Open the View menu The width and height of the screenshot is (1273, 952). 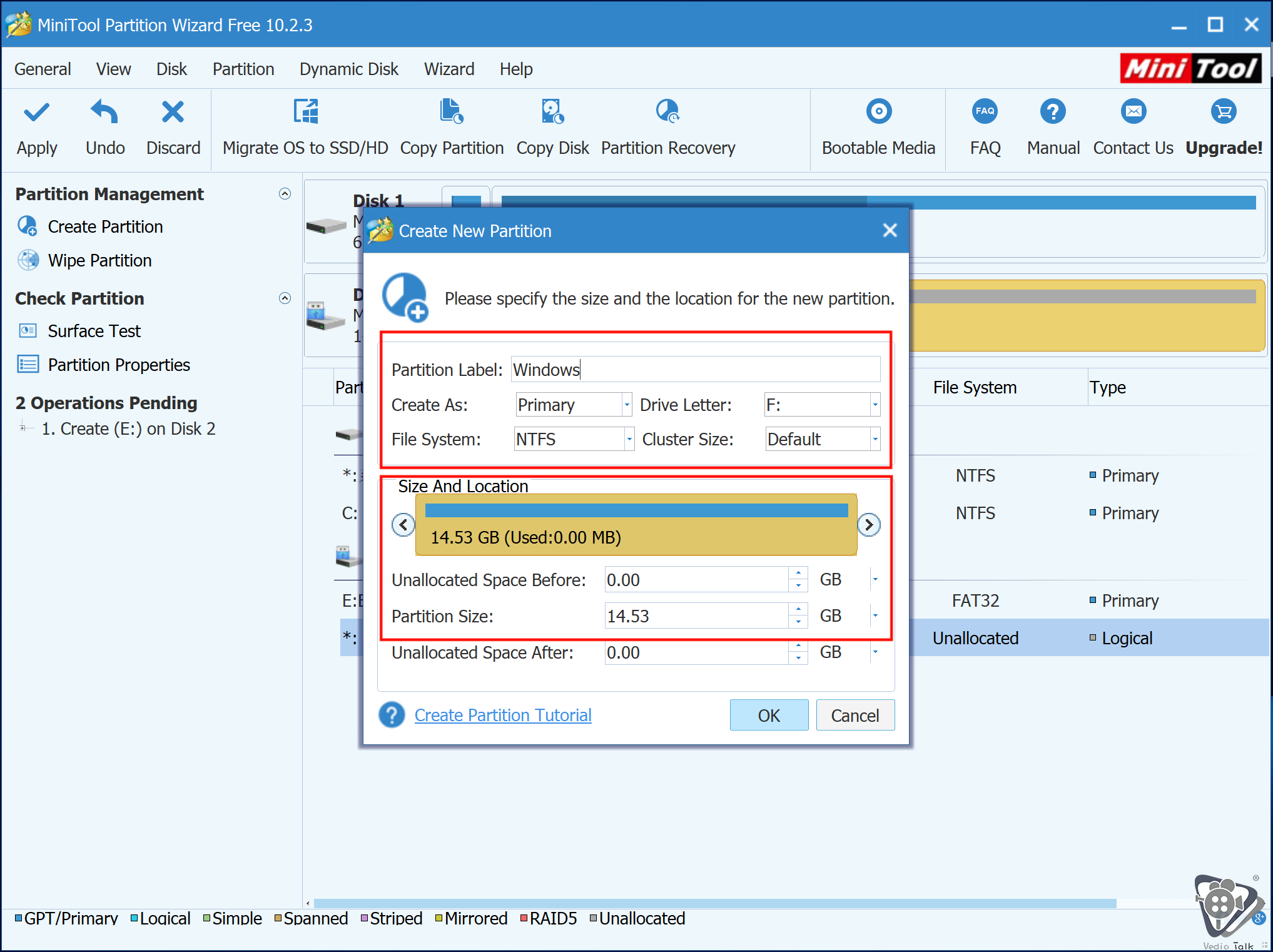pos(113,69)
